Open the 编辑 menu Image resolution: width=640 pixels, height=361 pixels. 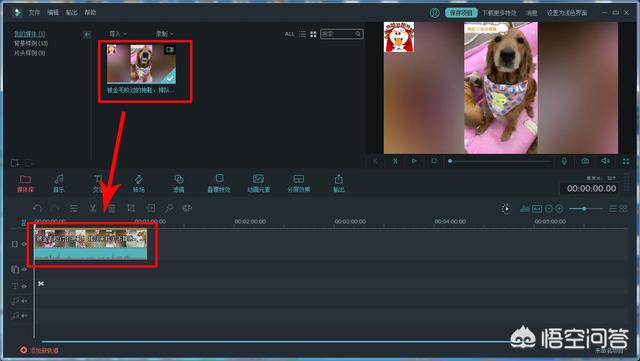pos(53,13)
